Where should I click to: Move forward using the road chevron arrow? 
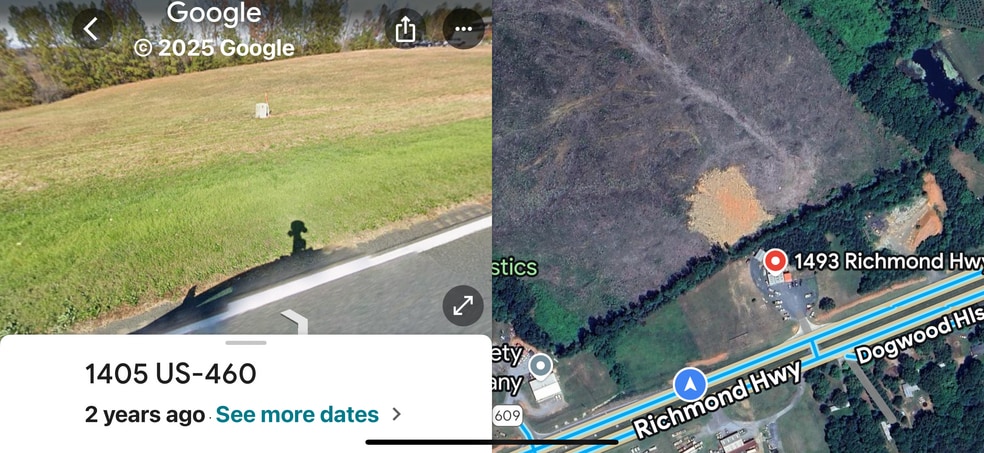click(x=295, y=321)
